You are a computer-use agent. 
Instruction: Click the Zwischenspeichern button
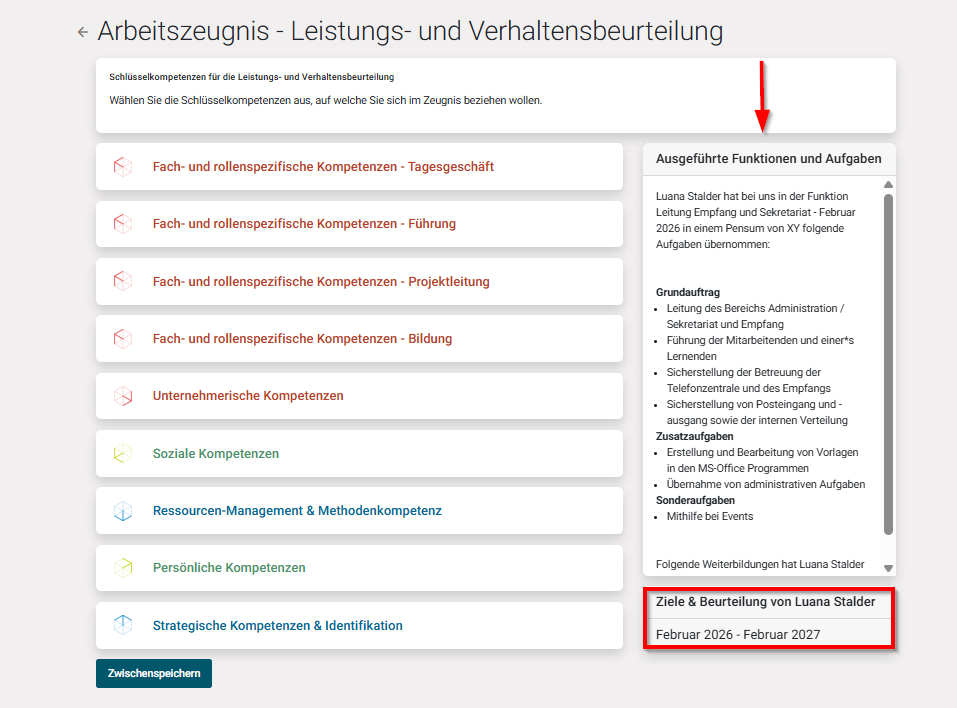pos(153,673)
